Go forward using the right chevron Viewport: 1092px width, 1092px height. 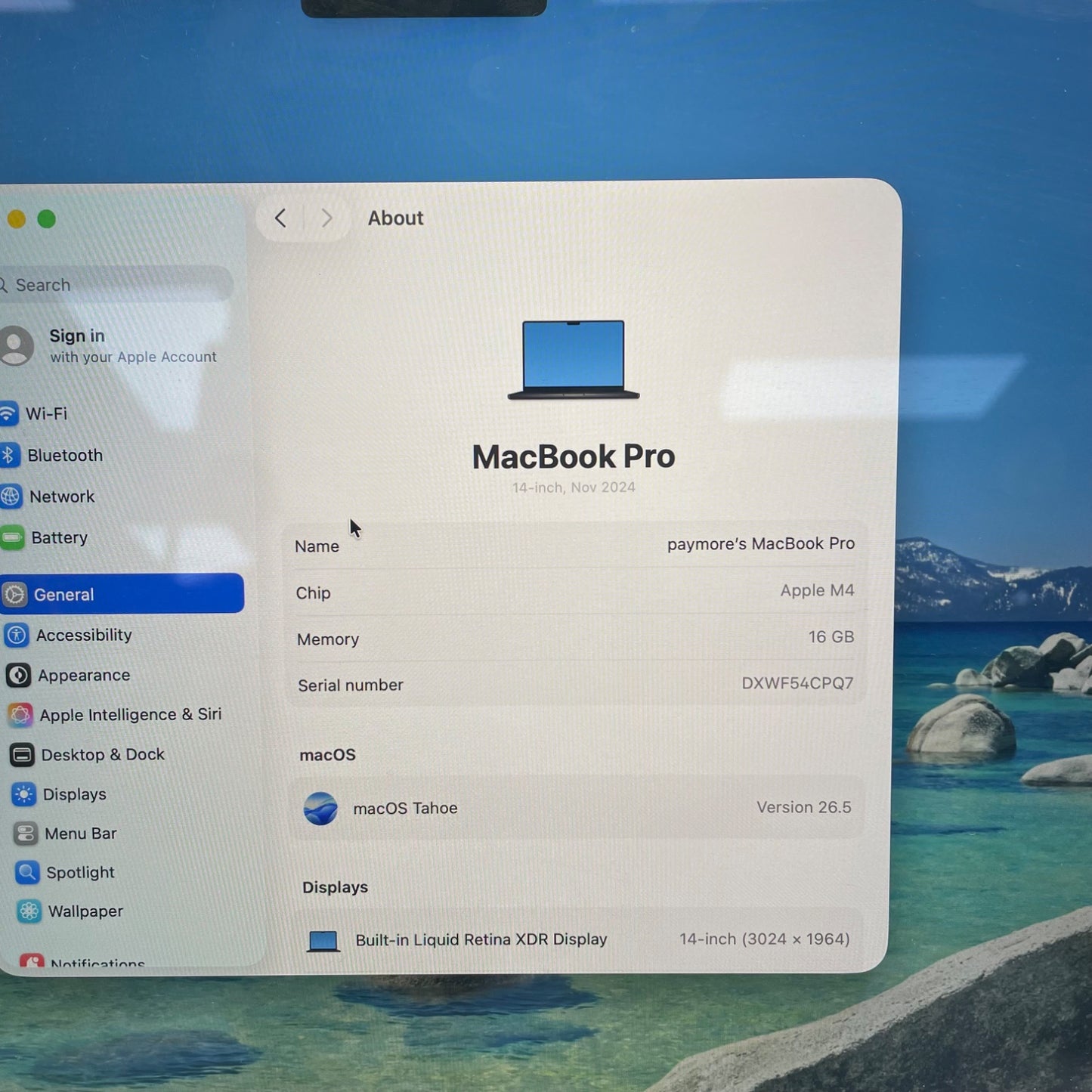[x=326, y=218]
